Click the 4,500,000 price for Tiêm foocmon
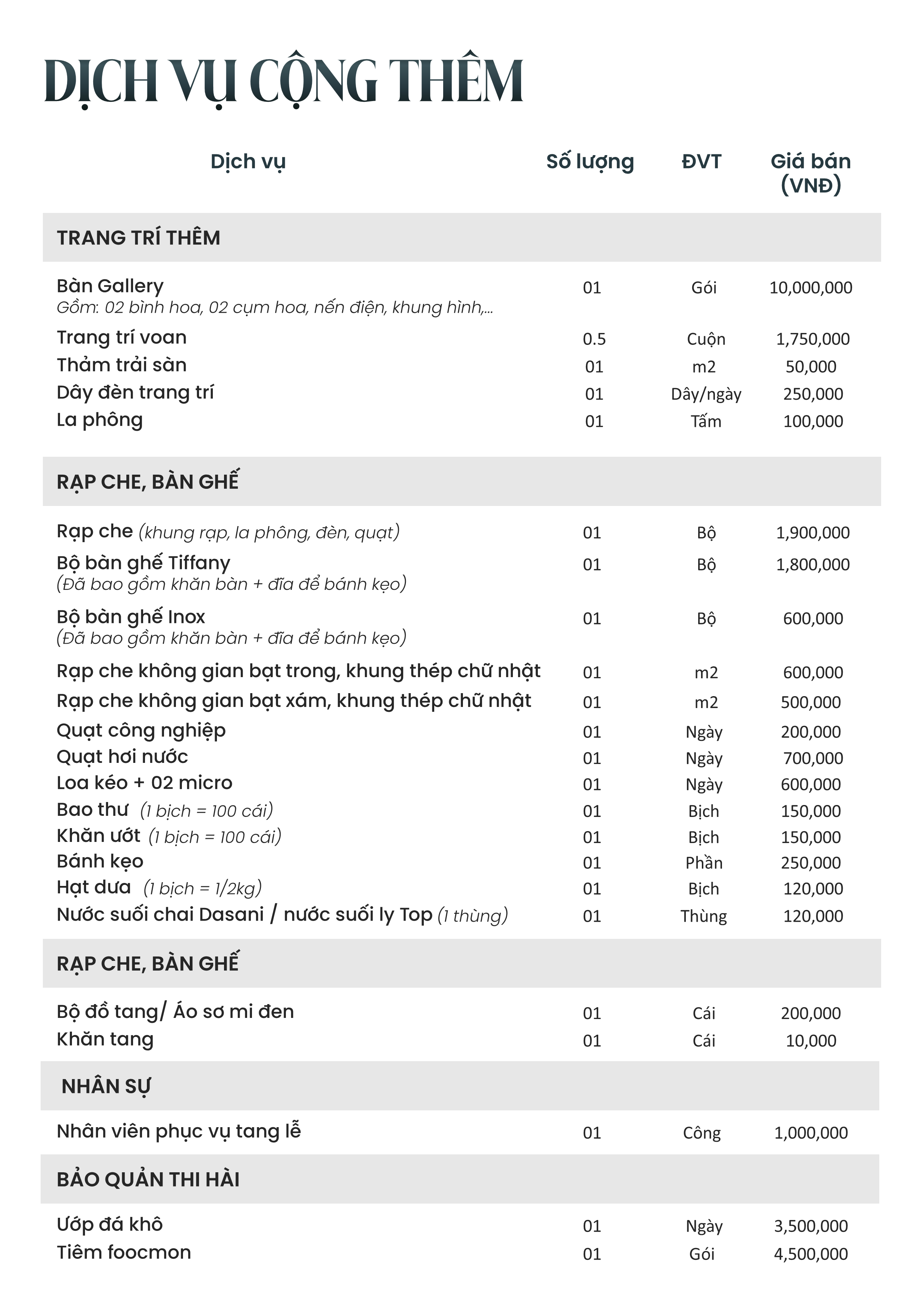Viewport: 924px width, 1308px height. pos(811,1254)
